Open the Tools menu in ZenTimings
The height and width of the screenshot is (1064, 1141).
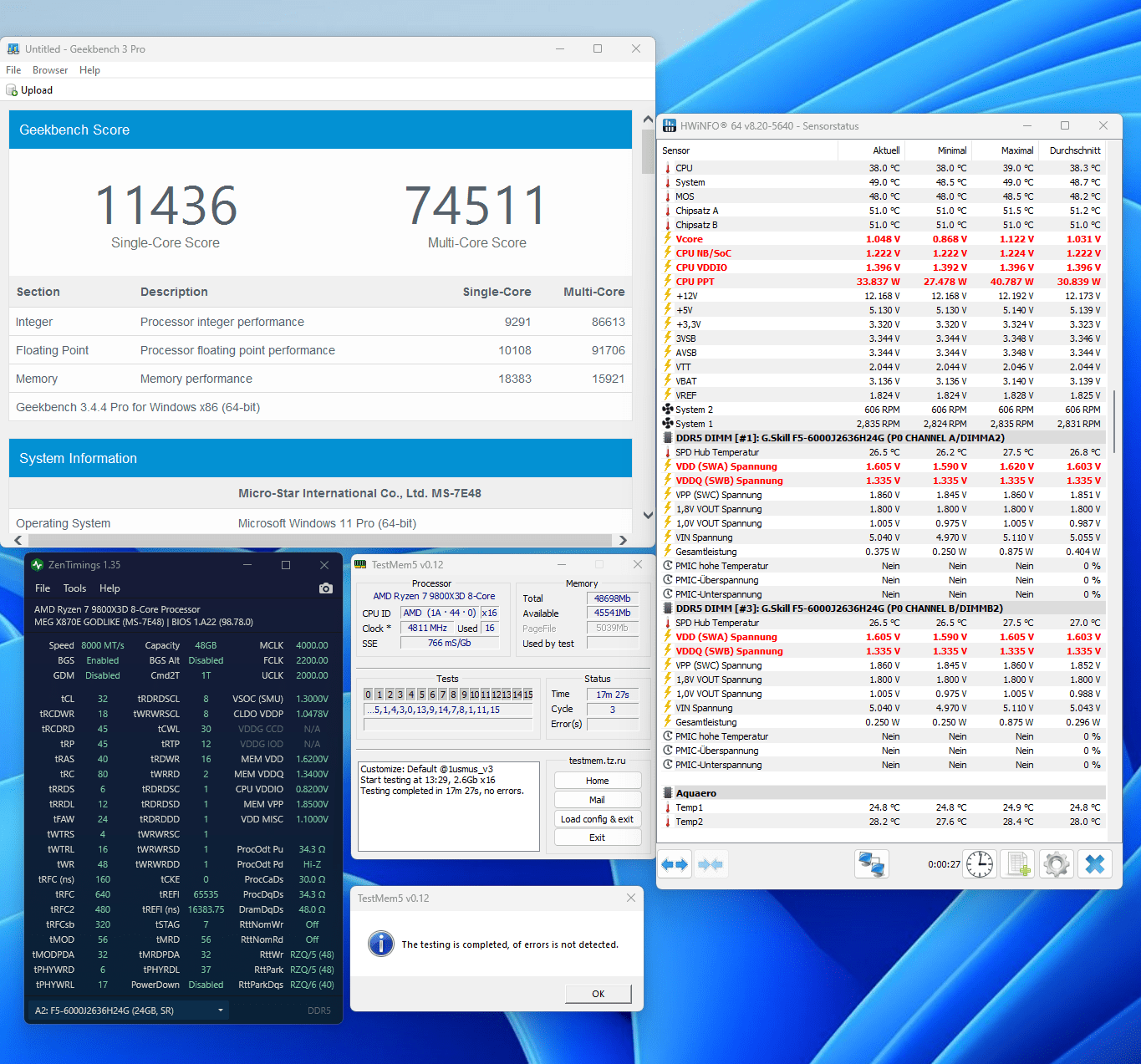point(74,588)
